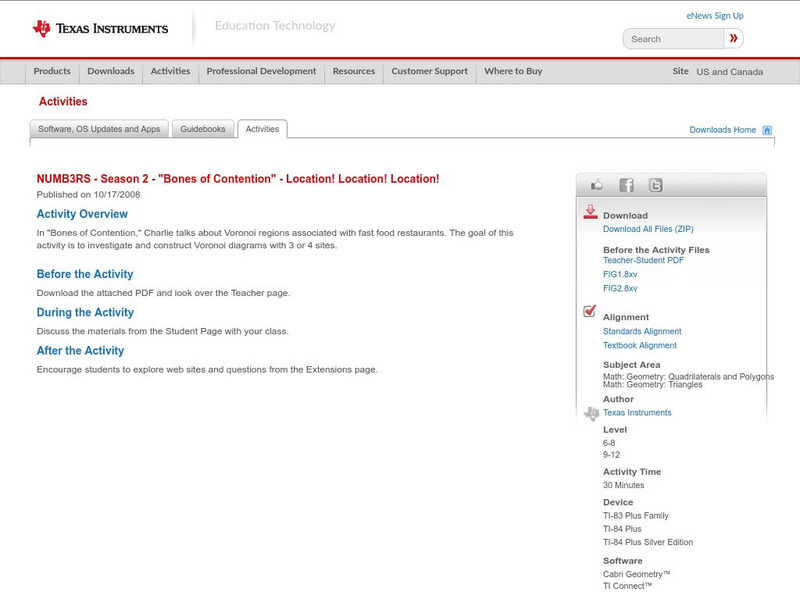
Task: Select the Activities tab
Action: point(262,129)
